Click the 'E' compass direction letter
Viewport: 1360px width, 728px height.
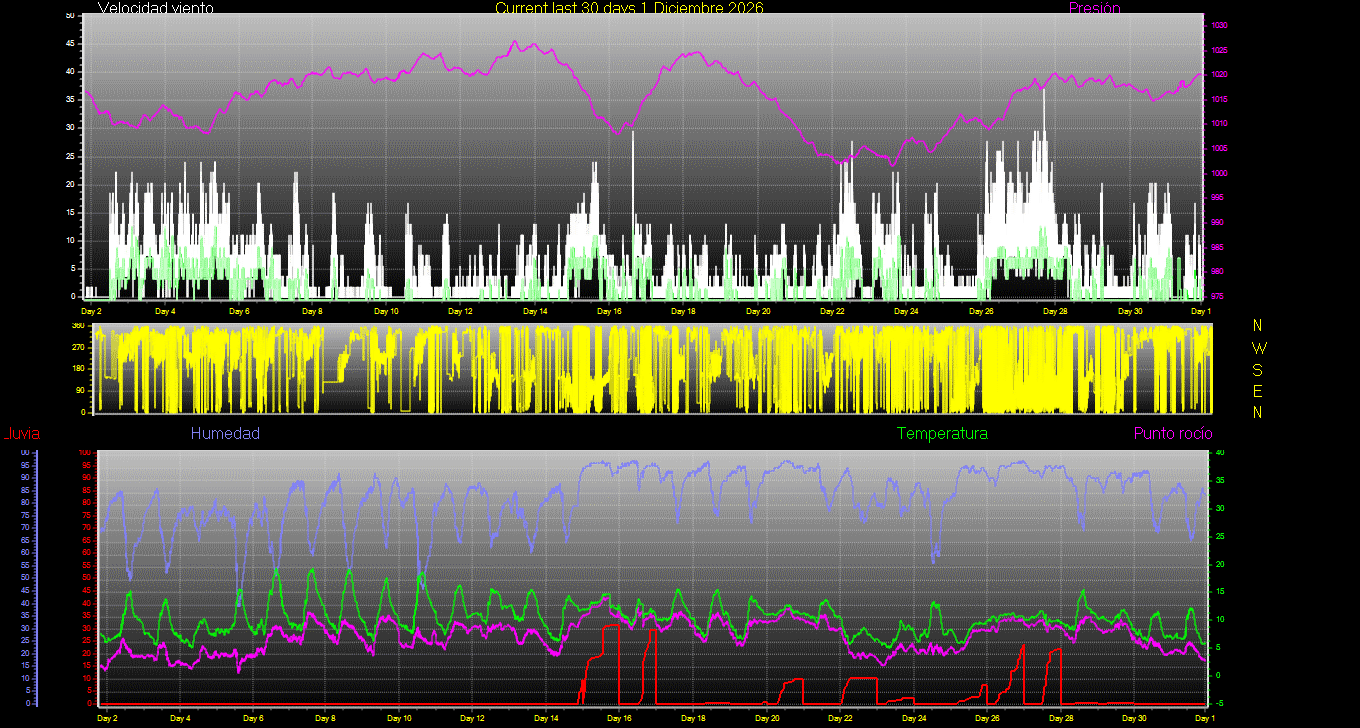(x=1258, y=390)
